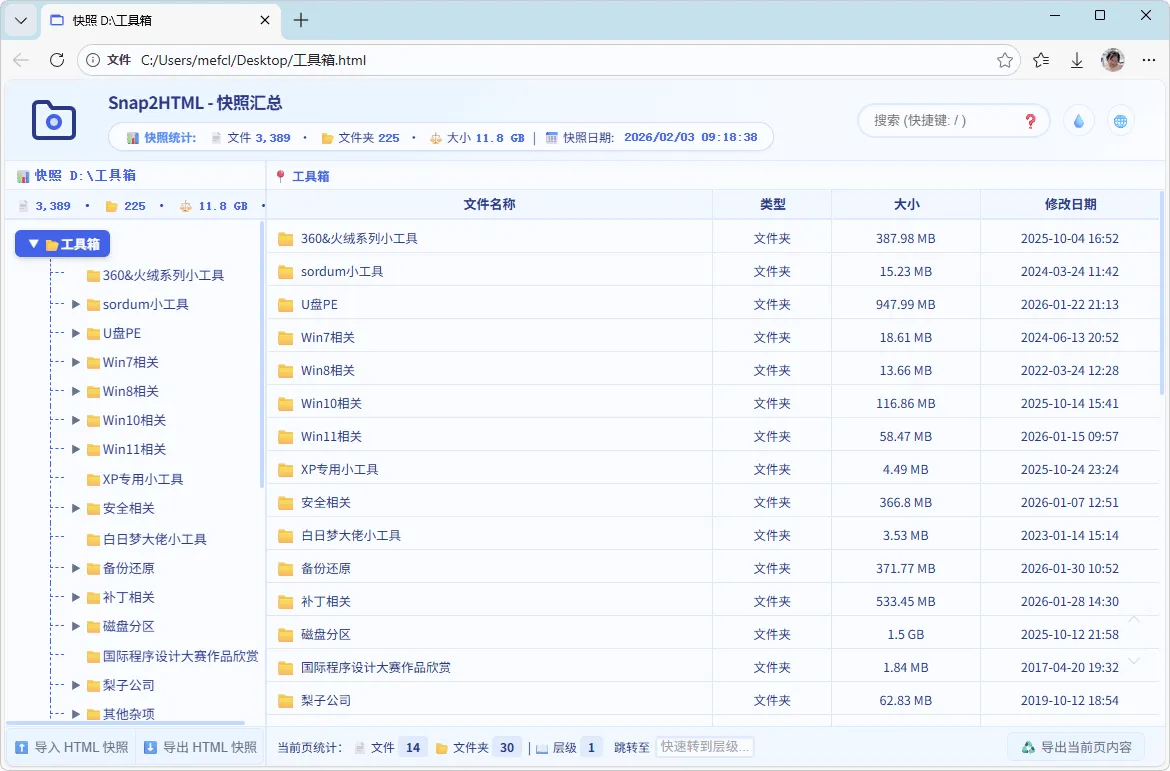
Task: Close the 快照 D:\工具箱 tab
Action: coord(265,20)
